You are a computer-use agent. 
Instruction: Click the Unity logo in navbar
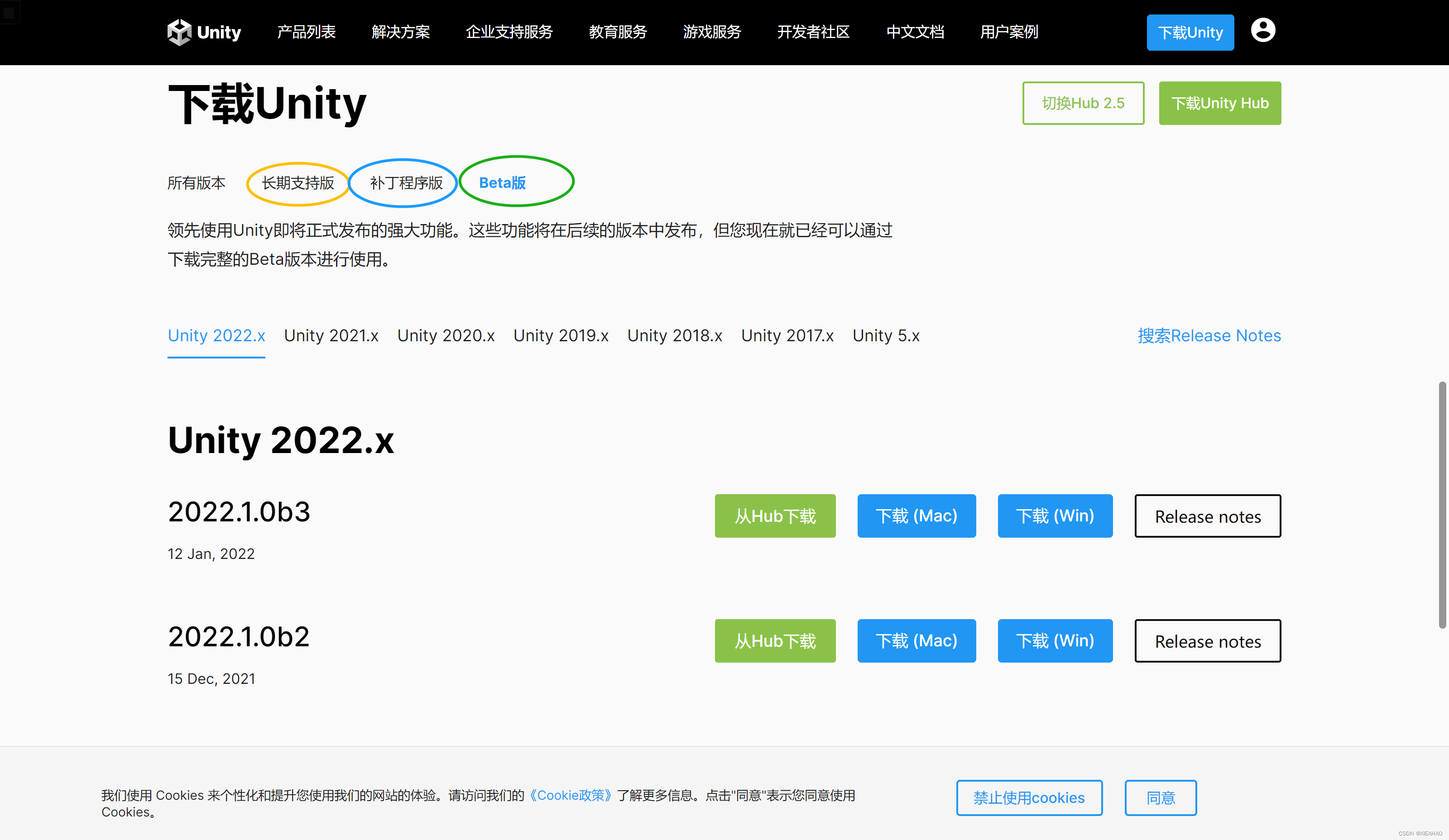tap(204, 32)
